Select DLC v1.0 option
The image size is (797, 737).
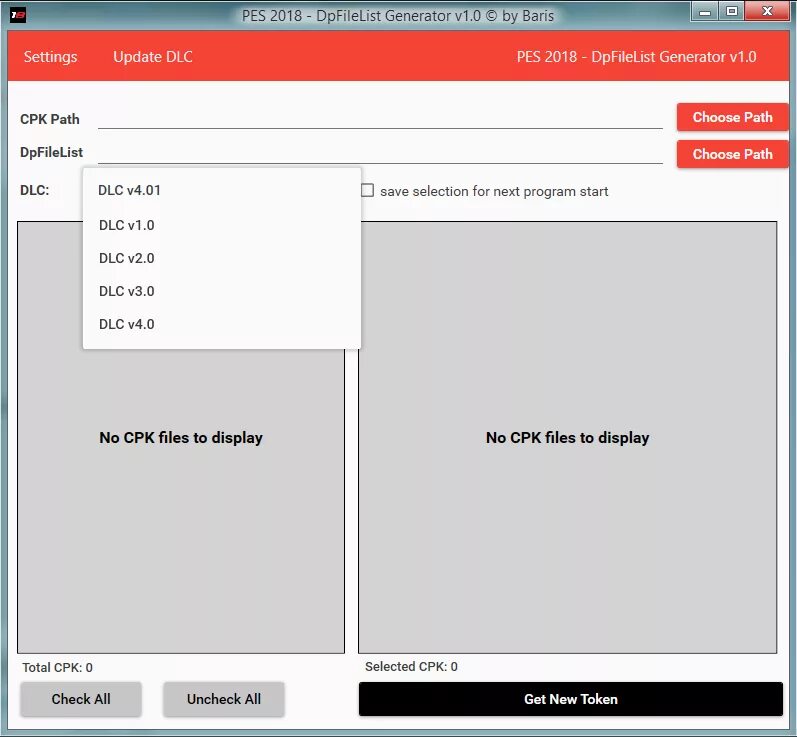coord(222,225)
